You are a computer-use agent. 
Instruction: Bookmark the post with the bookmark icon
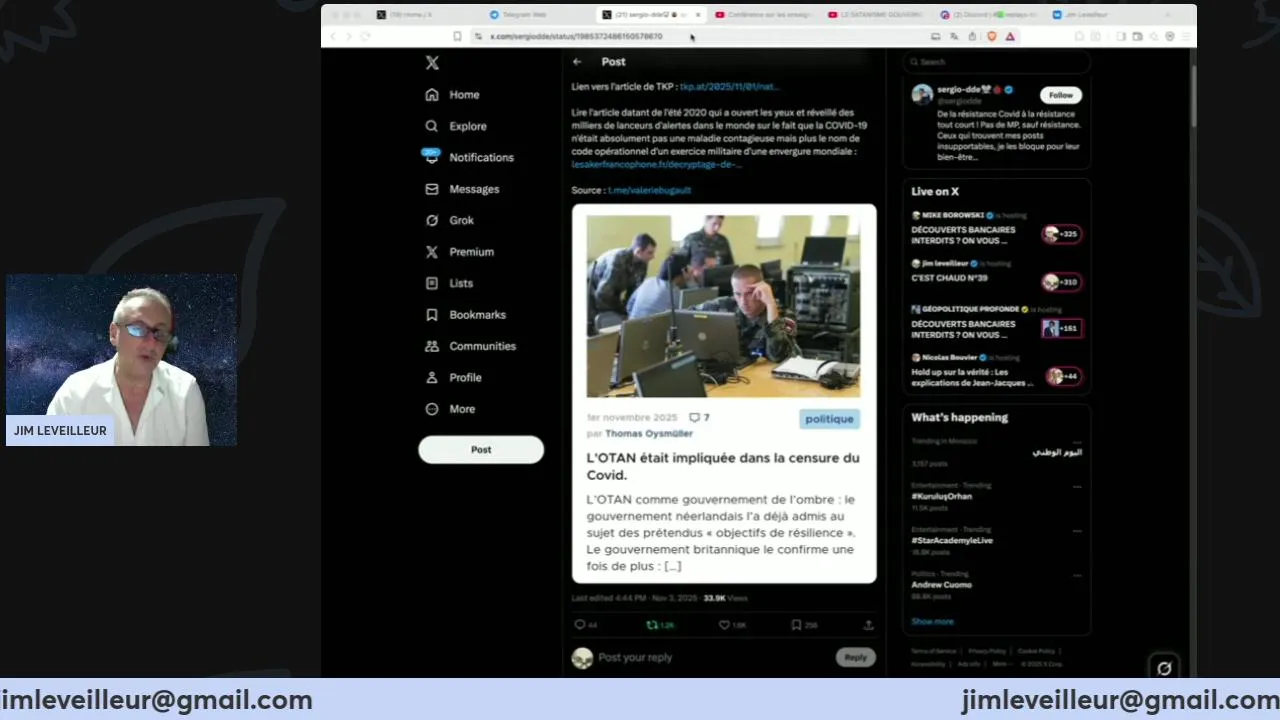click(x=796, y=625)
